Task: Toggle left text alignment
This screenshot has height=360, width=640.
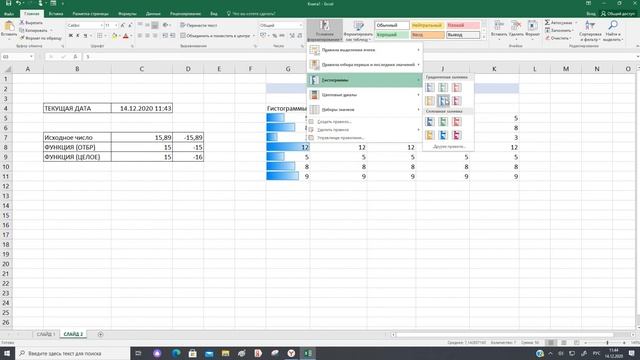Action: [140, 36]
